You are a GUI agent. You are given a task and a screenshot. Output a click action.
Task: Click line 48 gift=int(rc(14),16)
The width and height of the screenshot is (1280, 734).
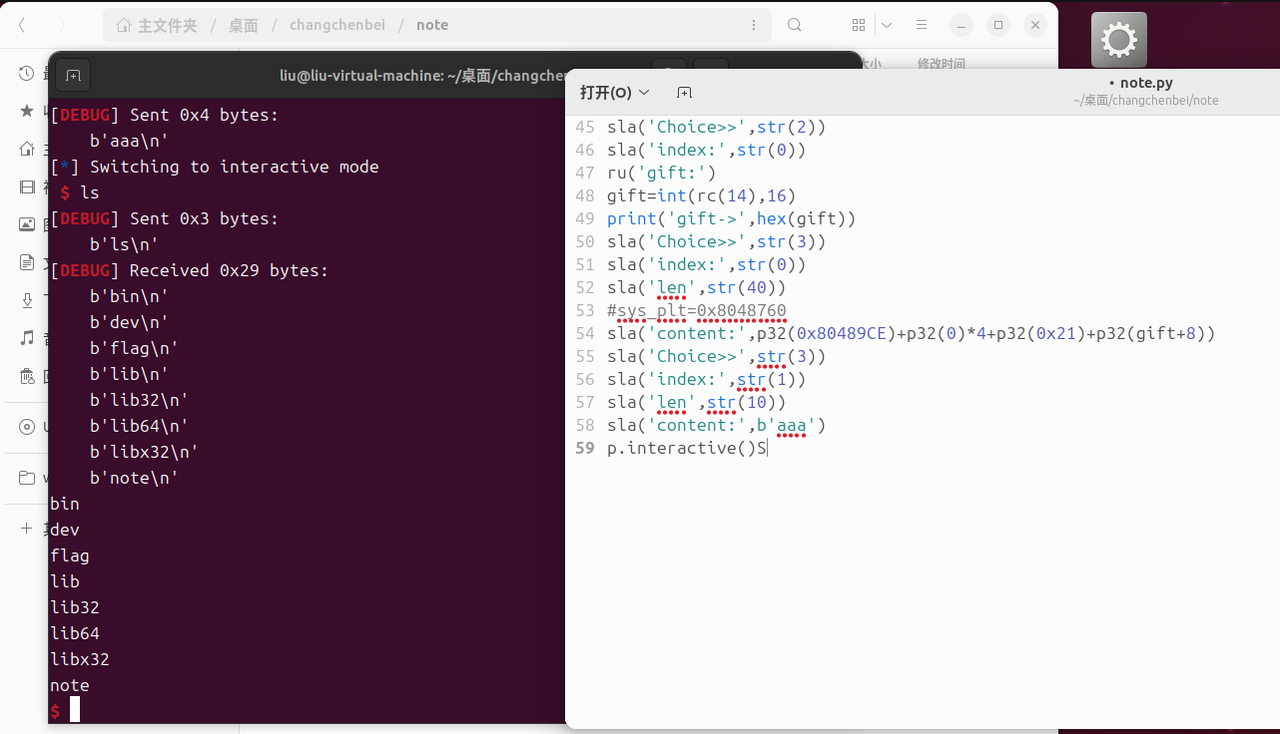[701, 195]
